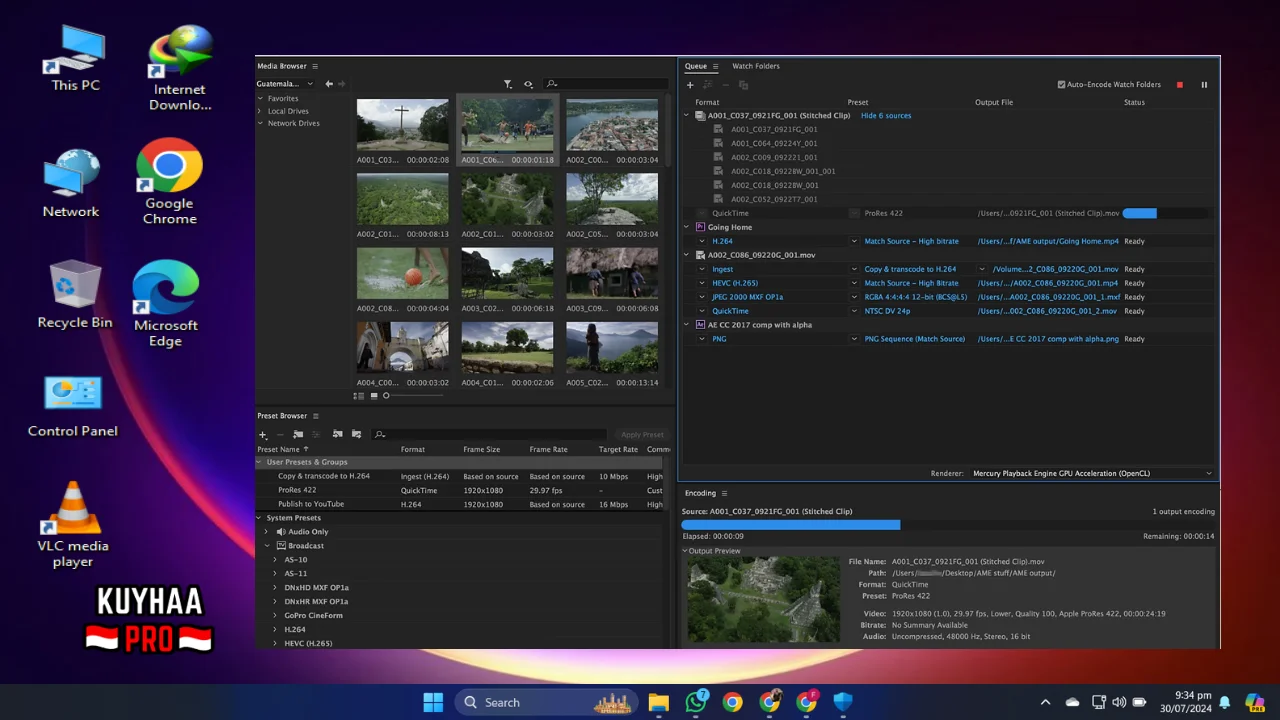
Task: Click the create new preset group folder icon
Action: point(298,434)
